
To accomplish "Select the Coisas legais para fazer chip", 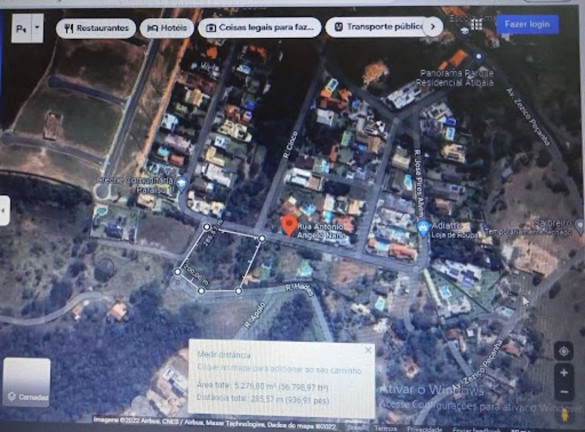I will (260, 28).
